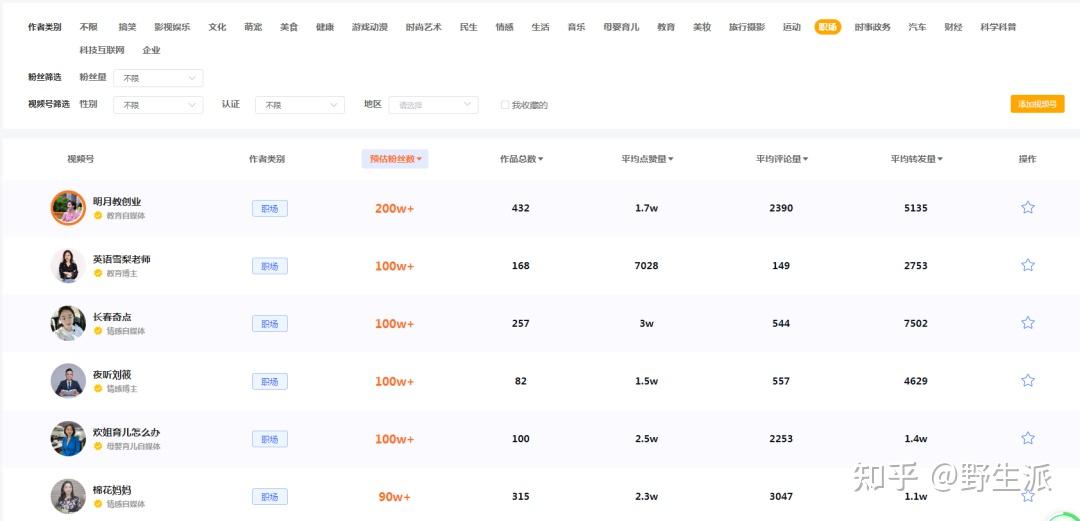Screen dimensions: 1080x521
Task: Open the 棉花妈妈 account name
Action: pos(112,491)
